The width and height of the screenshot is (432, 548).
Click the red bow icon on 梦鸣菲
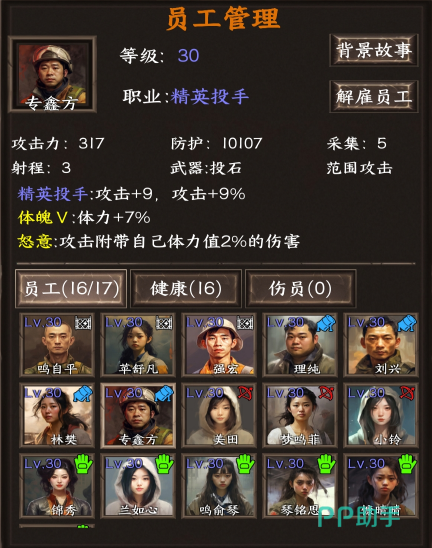pos(326,393)
